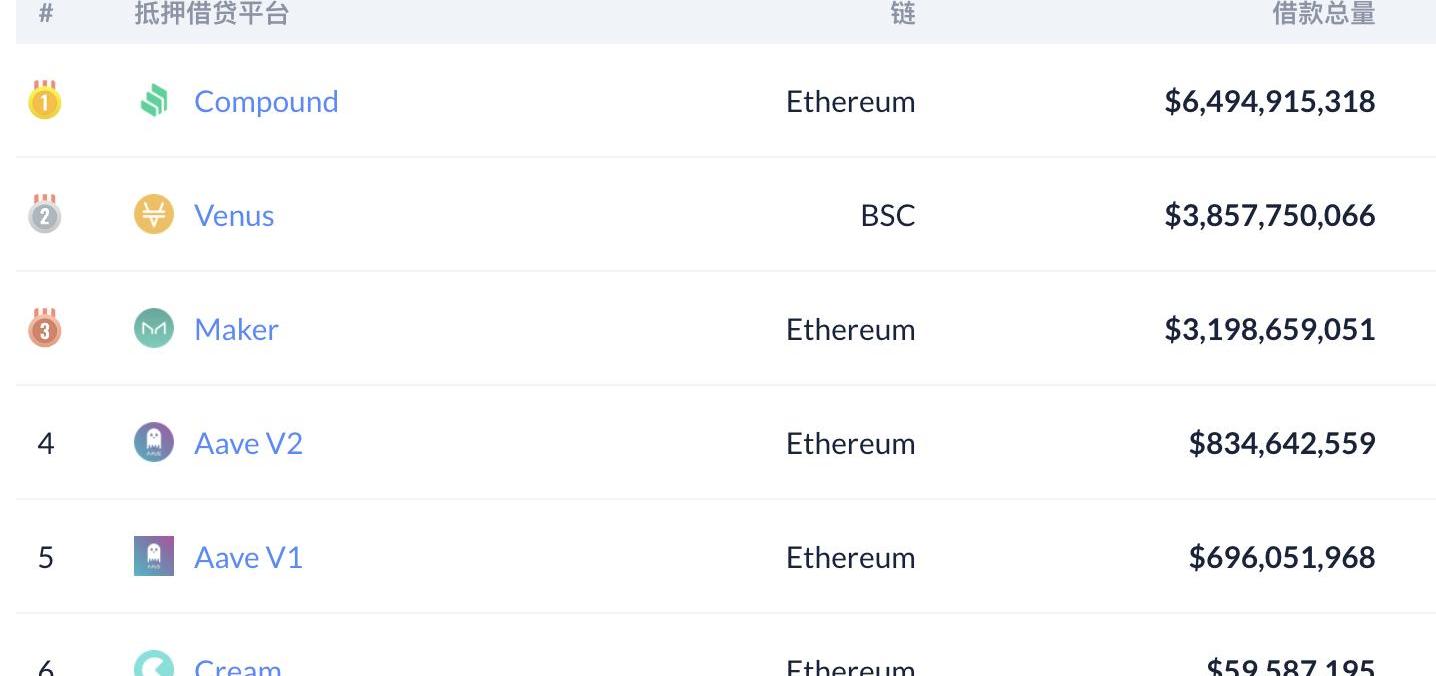Open the Compound platform link
Screen dimensions: 1436x676
(266, 101)
